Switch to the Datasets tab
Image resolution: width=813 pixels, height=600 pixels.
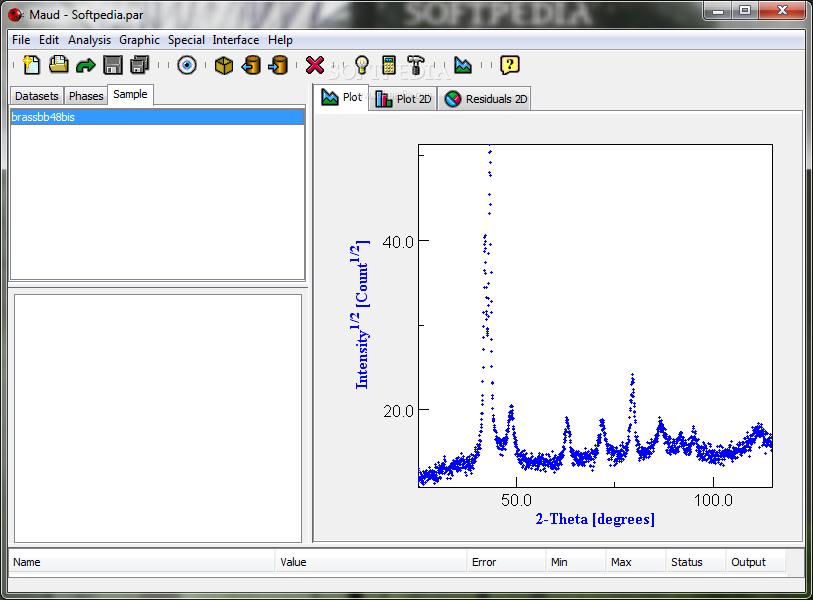[37, 96]
